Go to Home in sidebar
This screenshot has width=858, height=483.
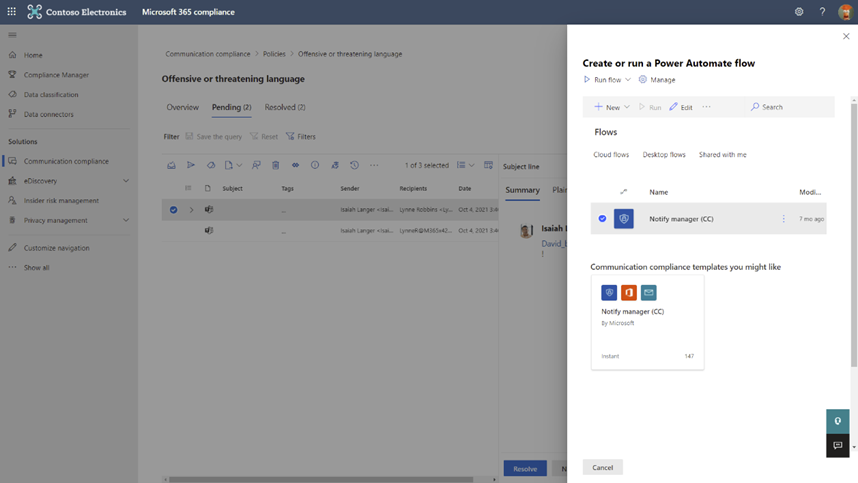(x=33, y=55)
